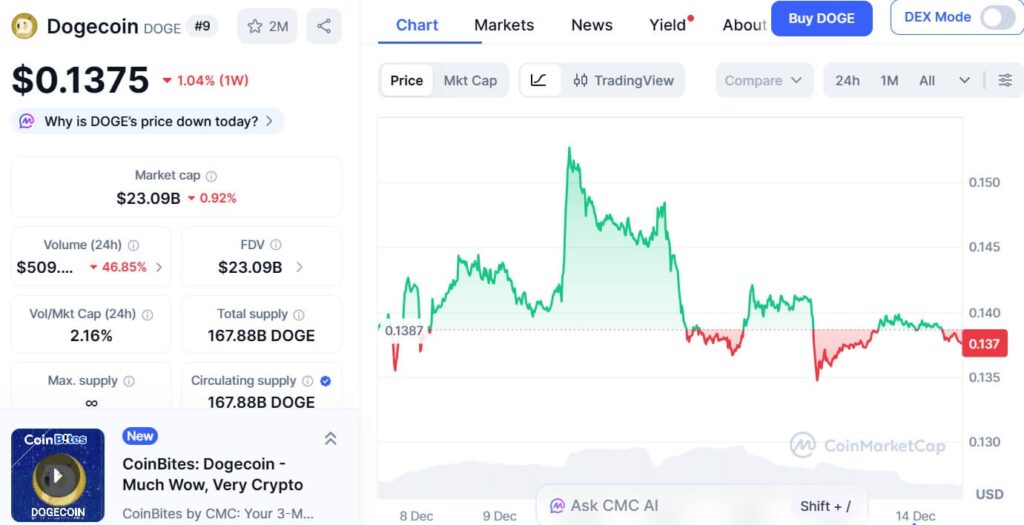Switch chart to Mkt Cap view
The image size is (1024, 525).
tap(470, 80)
